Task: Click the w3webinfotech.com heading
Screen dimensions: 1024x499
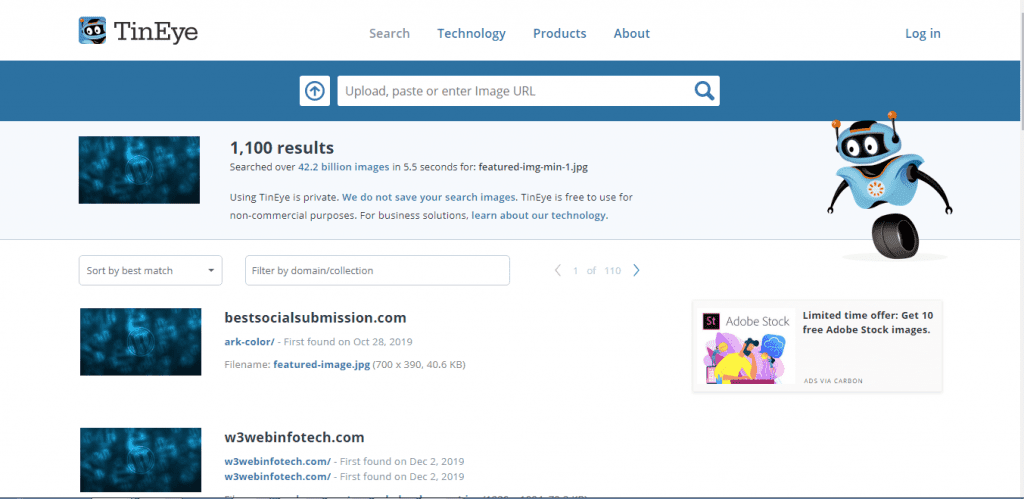Action: click(x=294, y=437)
